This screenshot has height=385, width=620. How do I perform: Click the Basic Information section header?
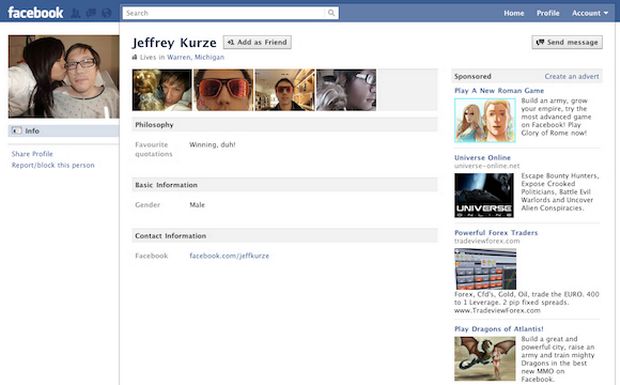click(x=285, y=185)
